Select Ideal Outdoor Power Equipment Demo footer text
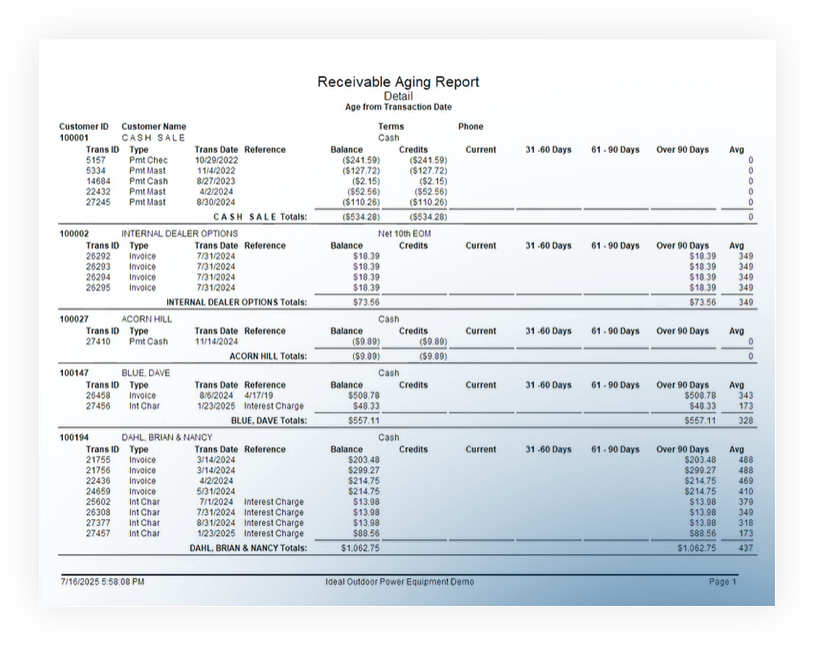814x645 pixels. [400, 582]
